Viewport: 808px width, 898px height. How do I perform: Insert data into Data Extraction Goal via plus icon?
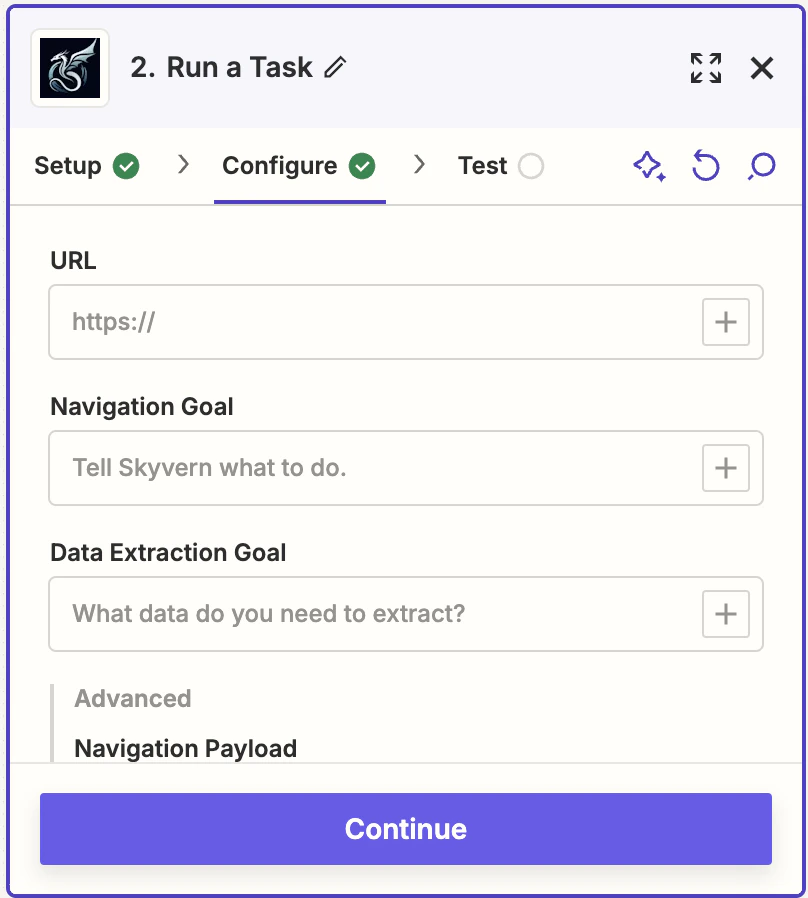pos(726,614)
